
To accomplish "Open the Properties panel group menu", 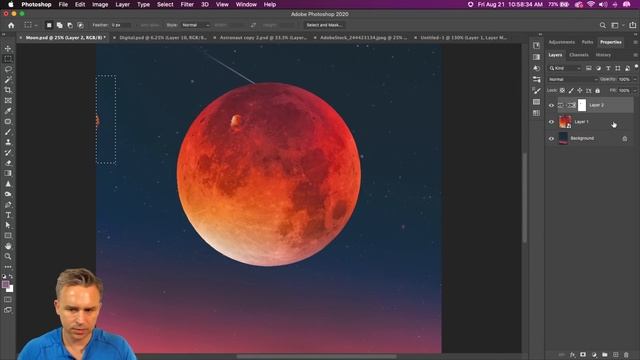I will [x=635, y=42].
